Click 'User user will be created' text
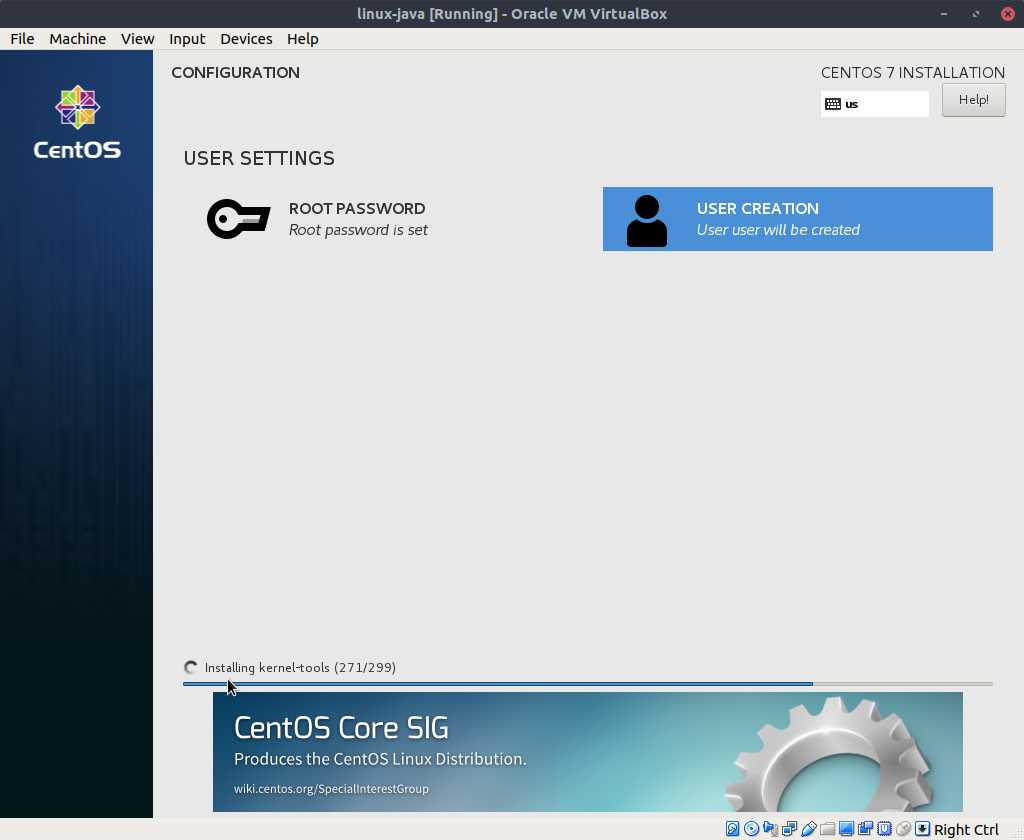 (x=778, y=230)
